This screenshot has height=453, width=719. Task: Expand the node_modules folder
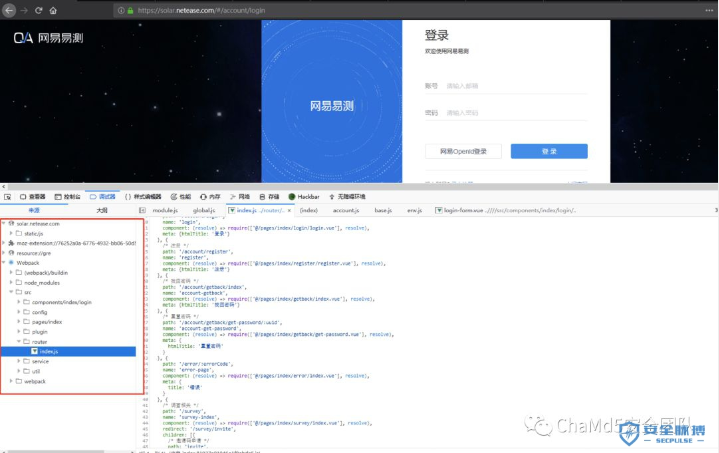[x=11, y=282]
